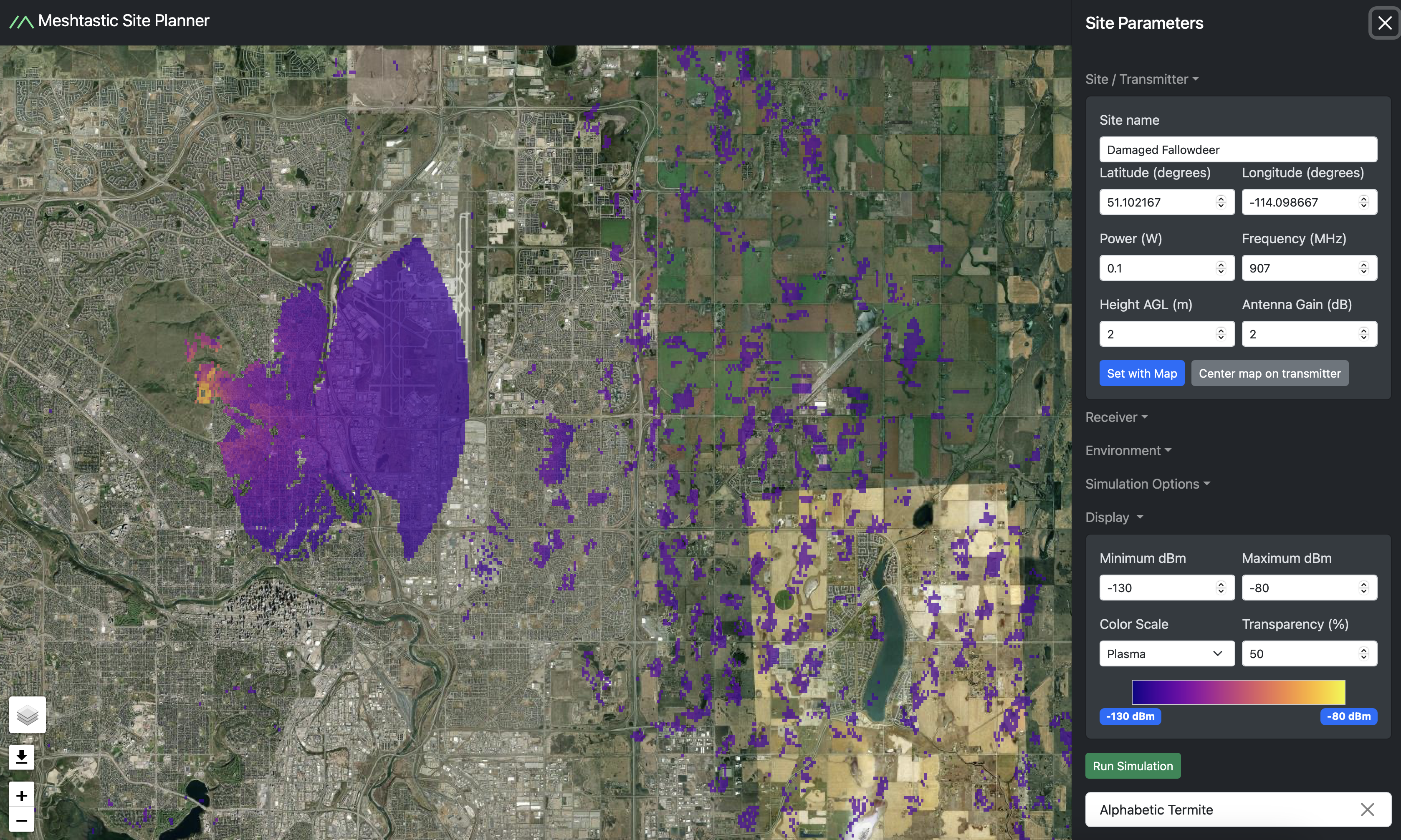Image resolution: width=1401 pixels, height=840 pixels.
Task: Open the Color Scale Plasma dropdown
Action: tap(1166, 654)
